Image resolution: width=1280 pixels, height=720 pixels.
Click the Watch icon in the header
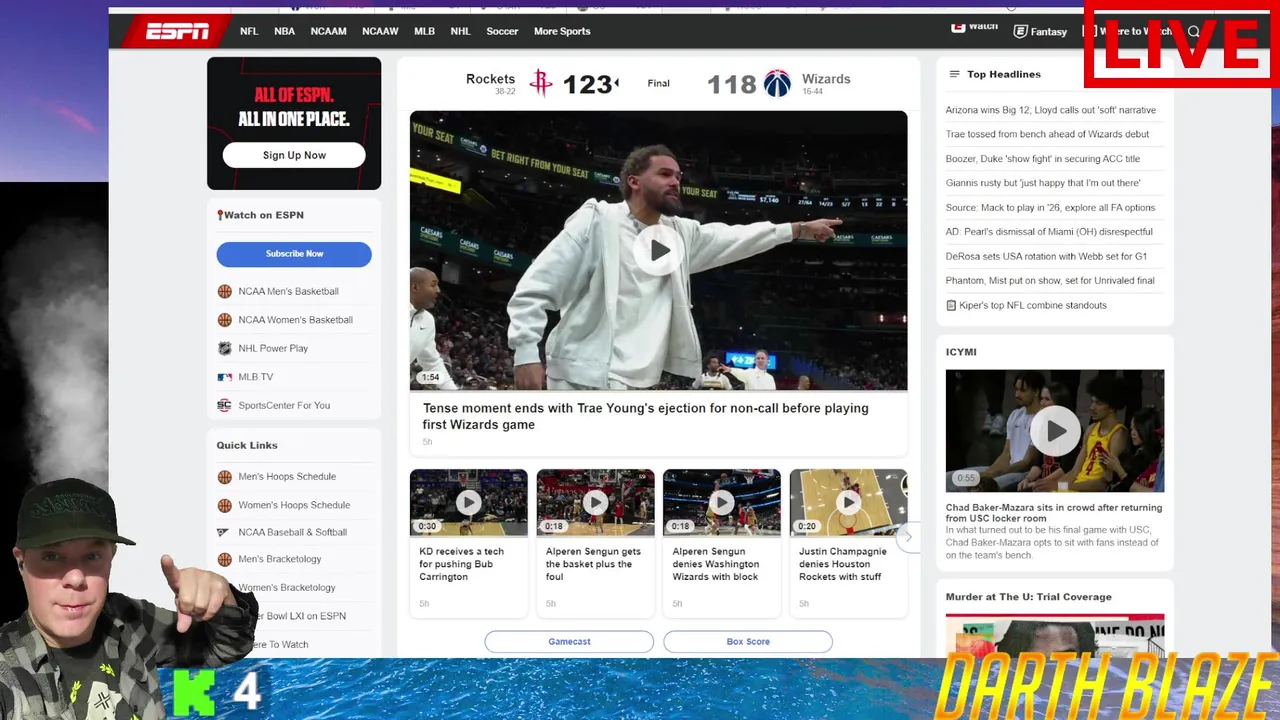tap(957, 27)
